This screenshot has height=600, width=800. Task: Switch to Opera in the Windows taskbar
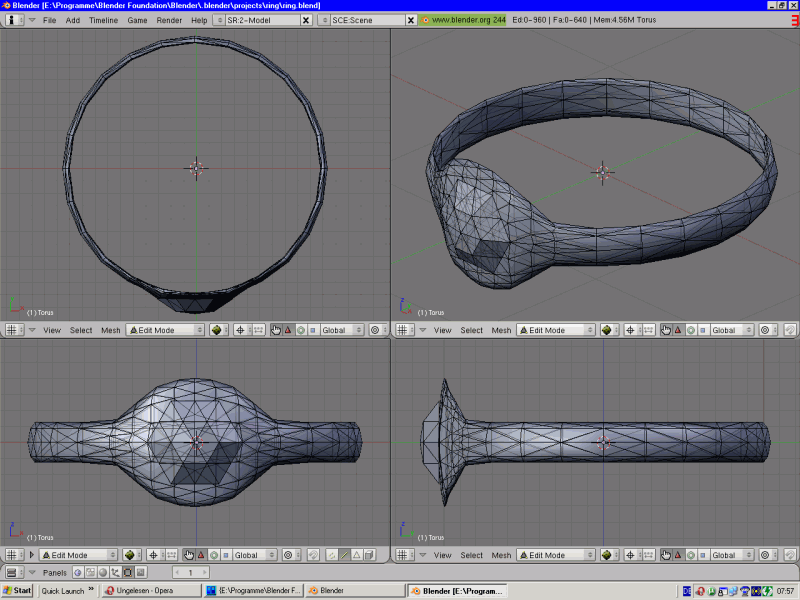click(150, 591)
